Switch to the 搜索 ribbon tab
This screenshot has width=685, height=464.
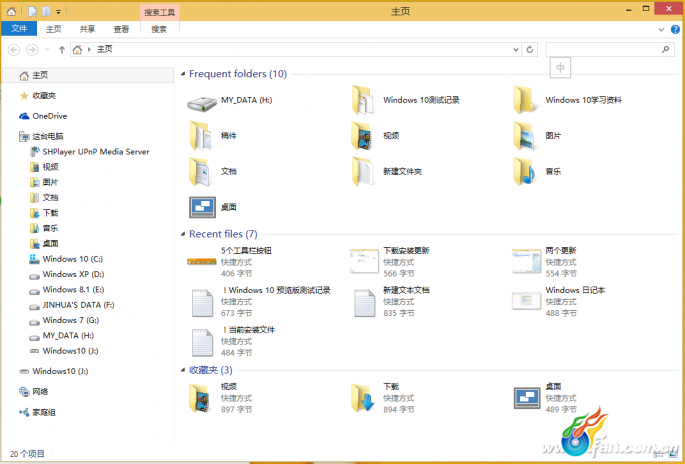pyautogui.click(x=159, y=29)
